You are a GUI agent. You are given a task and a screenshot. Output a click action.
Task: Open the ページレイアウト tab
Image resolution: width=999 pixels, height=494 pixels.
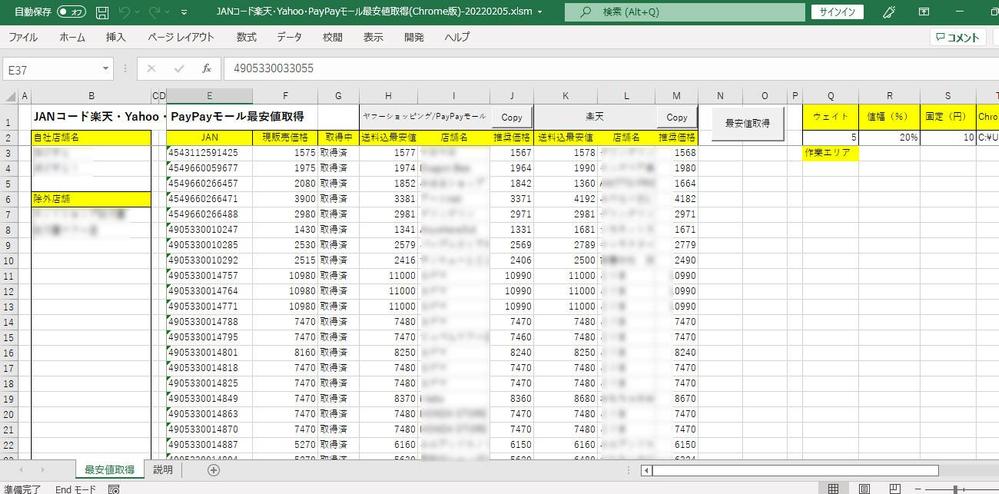181,37
